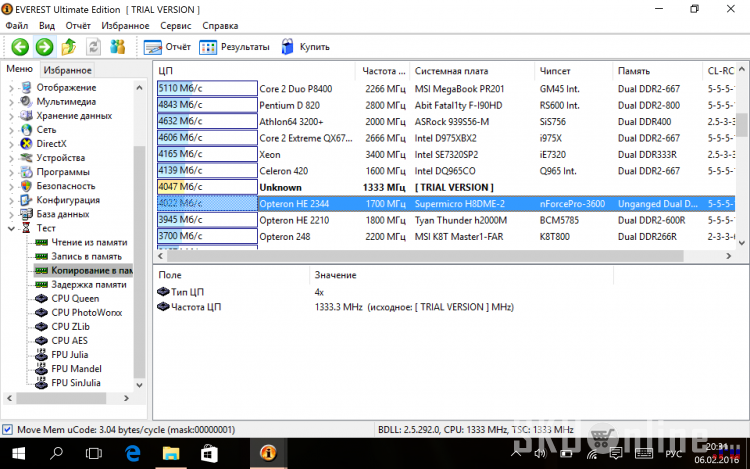Expand the Сеть tree node

(11, 130)
